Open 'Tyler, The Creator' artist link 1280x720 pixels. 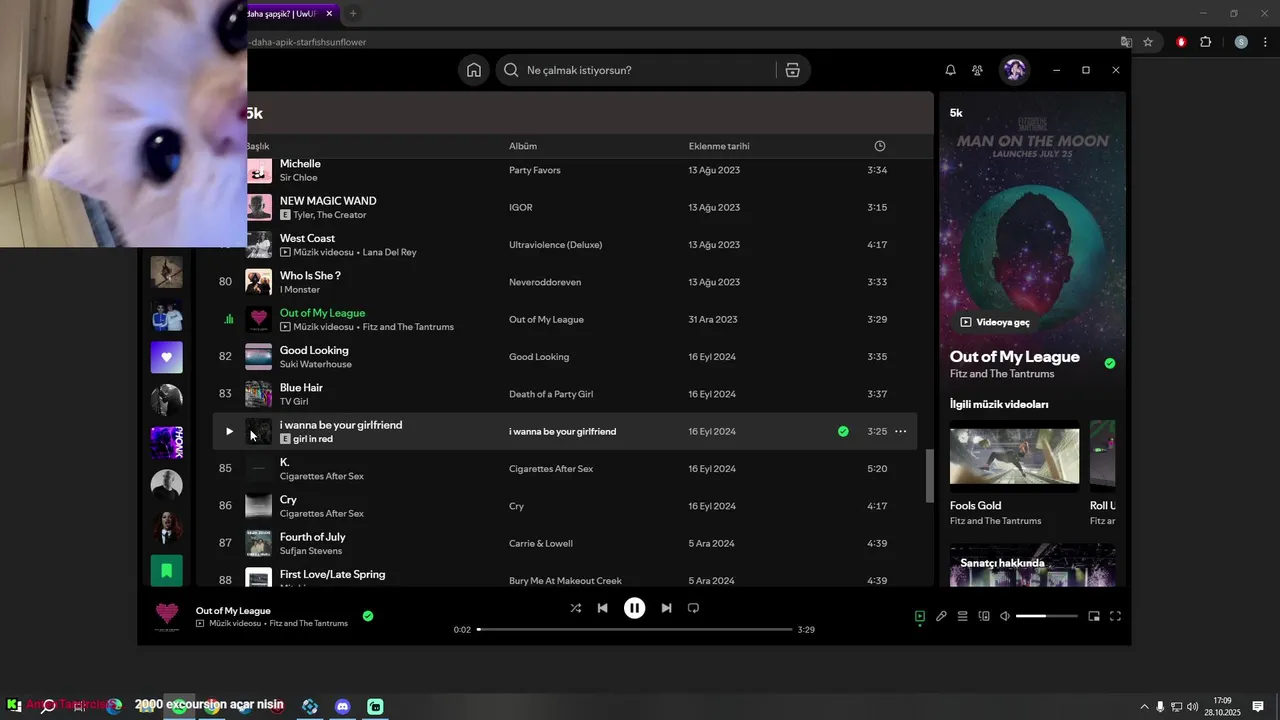(330, 215)
